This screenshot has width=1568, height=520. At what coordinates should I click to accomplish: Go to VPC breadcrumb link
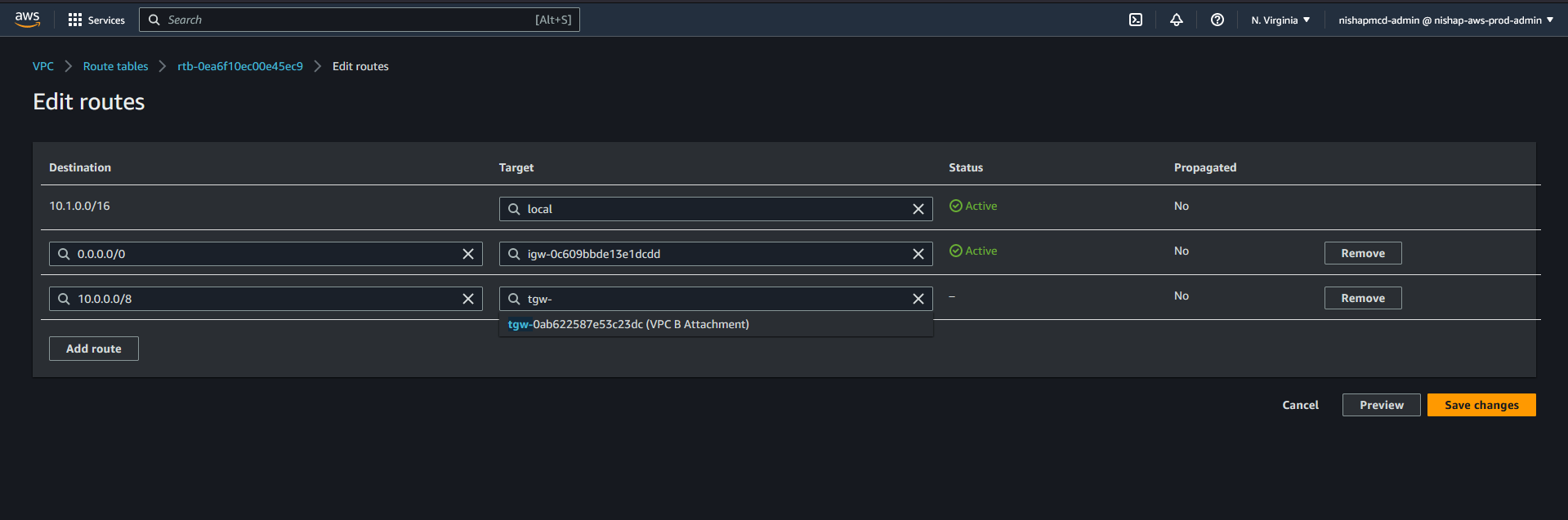tap(43, 66)
